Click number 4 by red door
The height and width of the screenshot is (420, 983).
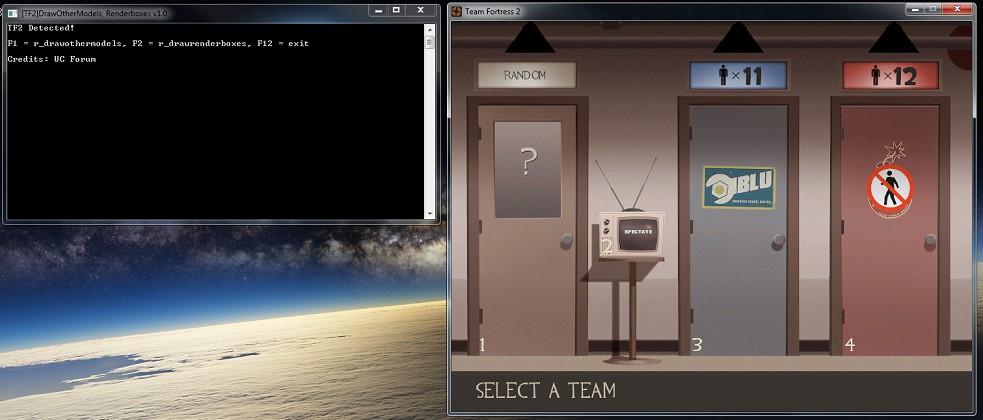coord(849,345)
